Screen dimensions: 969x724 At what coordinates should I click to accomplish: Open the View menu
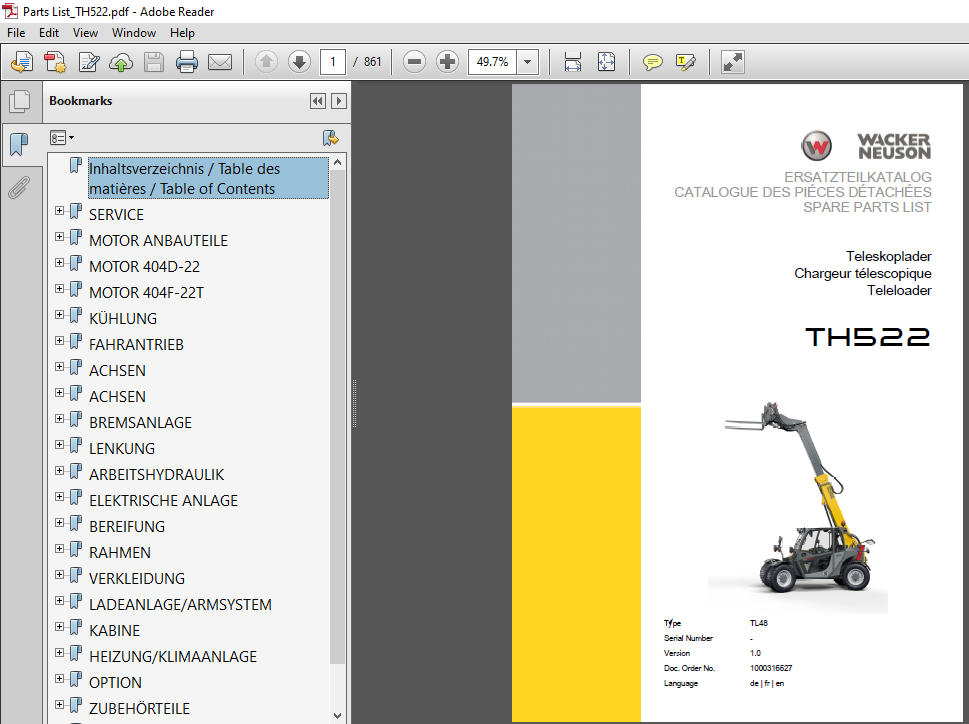tap(85, 33)
